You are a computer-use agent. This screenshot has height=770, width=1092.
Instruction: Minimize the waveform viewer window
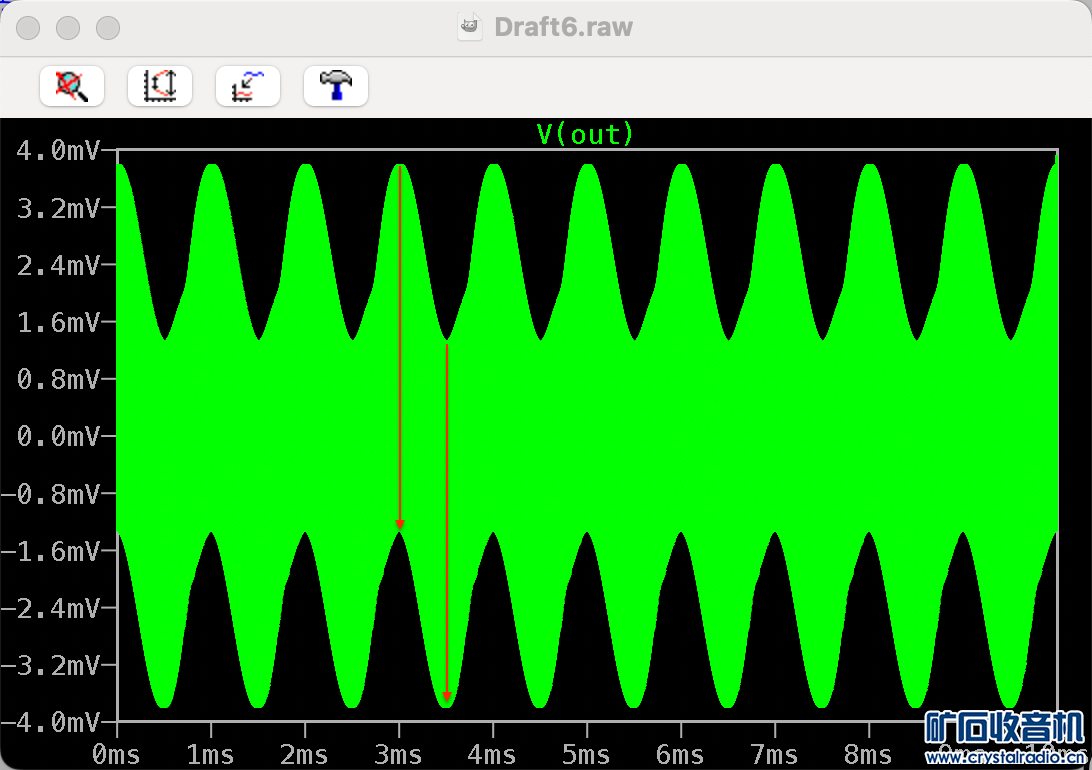coord(68,28)
